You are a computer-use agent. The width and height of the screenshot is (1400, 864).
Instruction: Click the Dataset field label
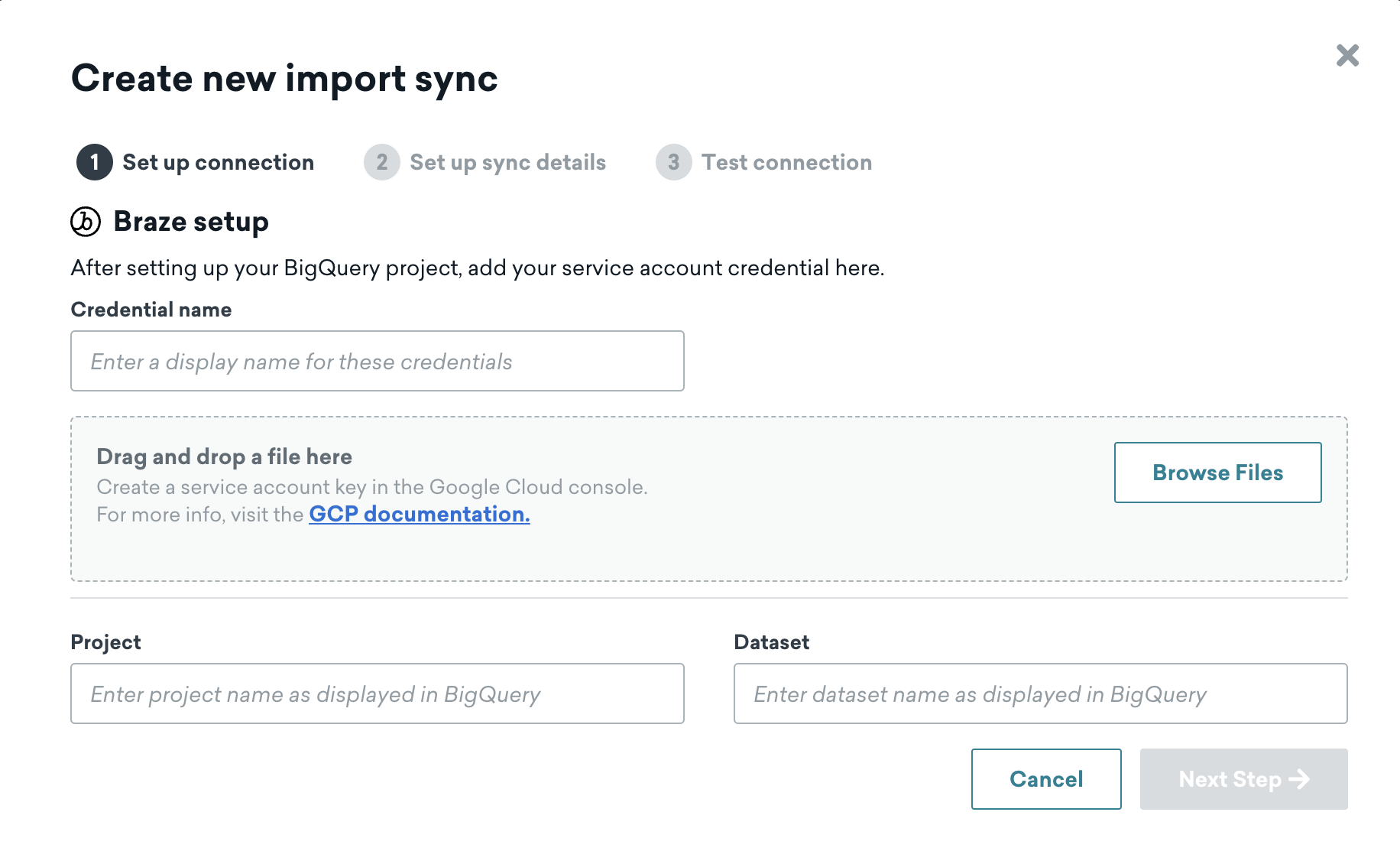pyautogui.click(x=771, y=642)
